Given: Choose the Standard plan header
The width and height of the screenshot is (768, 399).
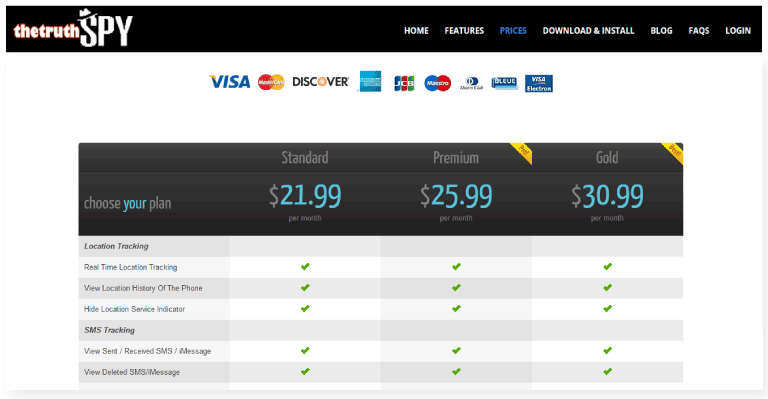Looking at the screenshot, I should pyautogui.click(x=305, y=158).
